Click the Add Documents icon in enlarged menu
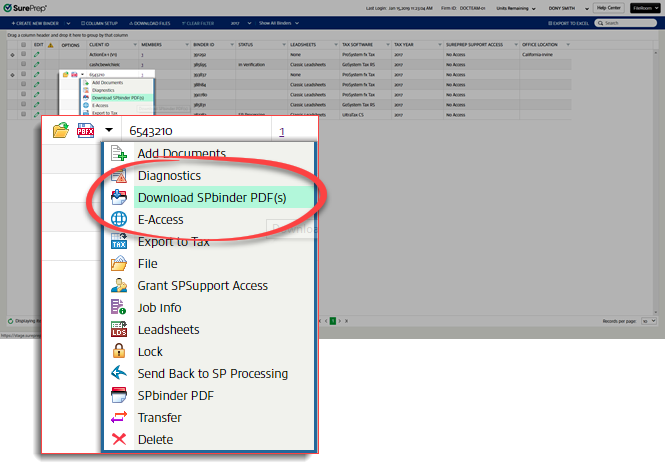Screen dimensions: 665x469 coord(120,154)
